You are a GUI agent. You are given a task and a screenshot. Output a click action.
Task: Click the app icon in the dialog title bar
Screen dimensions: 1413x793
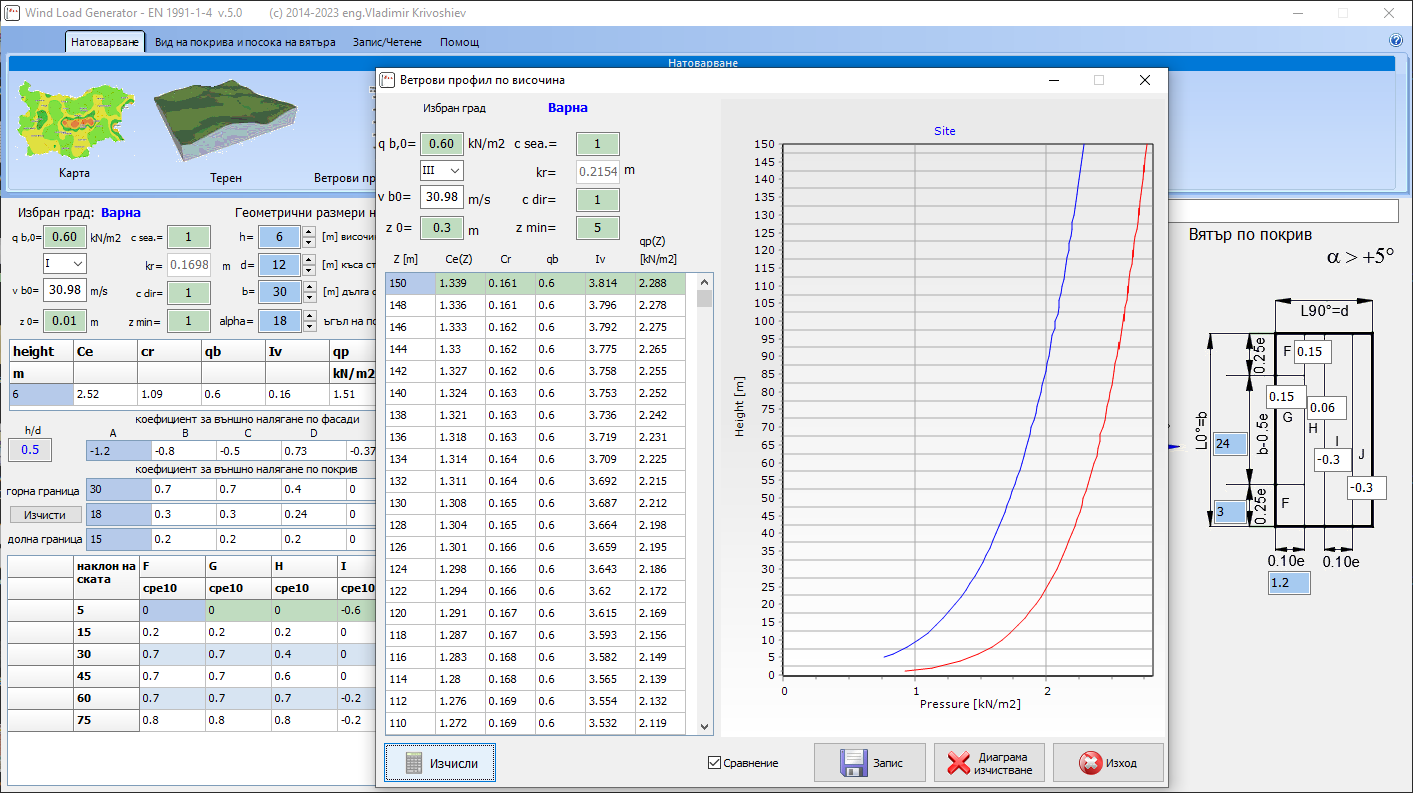click(x=387, y=80)
